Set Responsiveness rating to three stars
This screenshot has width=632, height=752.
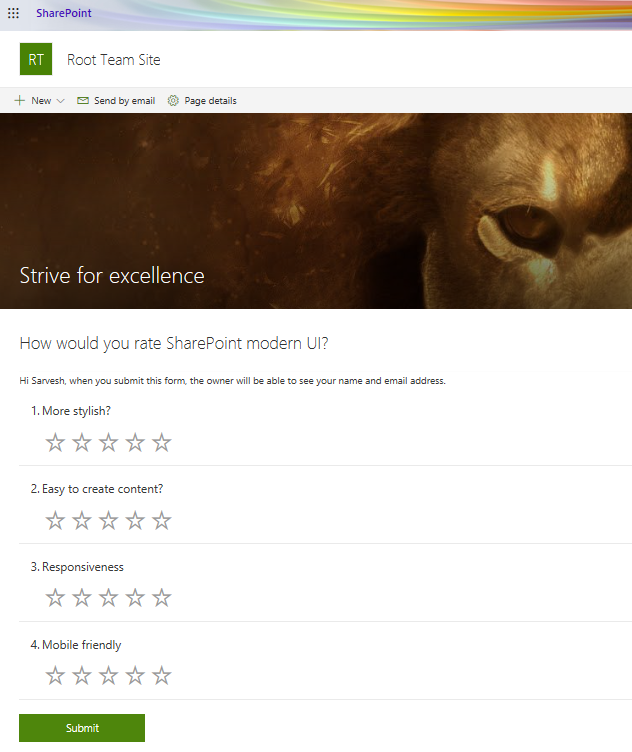click(108, 598)
